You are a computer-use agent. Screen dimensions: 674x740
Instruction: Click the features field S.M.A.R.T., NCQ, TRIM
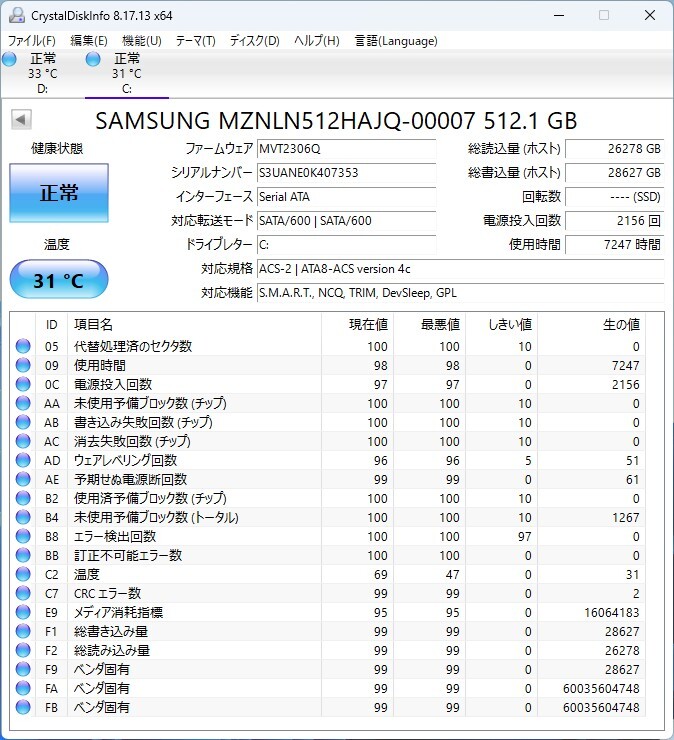(x=460, y=293)
